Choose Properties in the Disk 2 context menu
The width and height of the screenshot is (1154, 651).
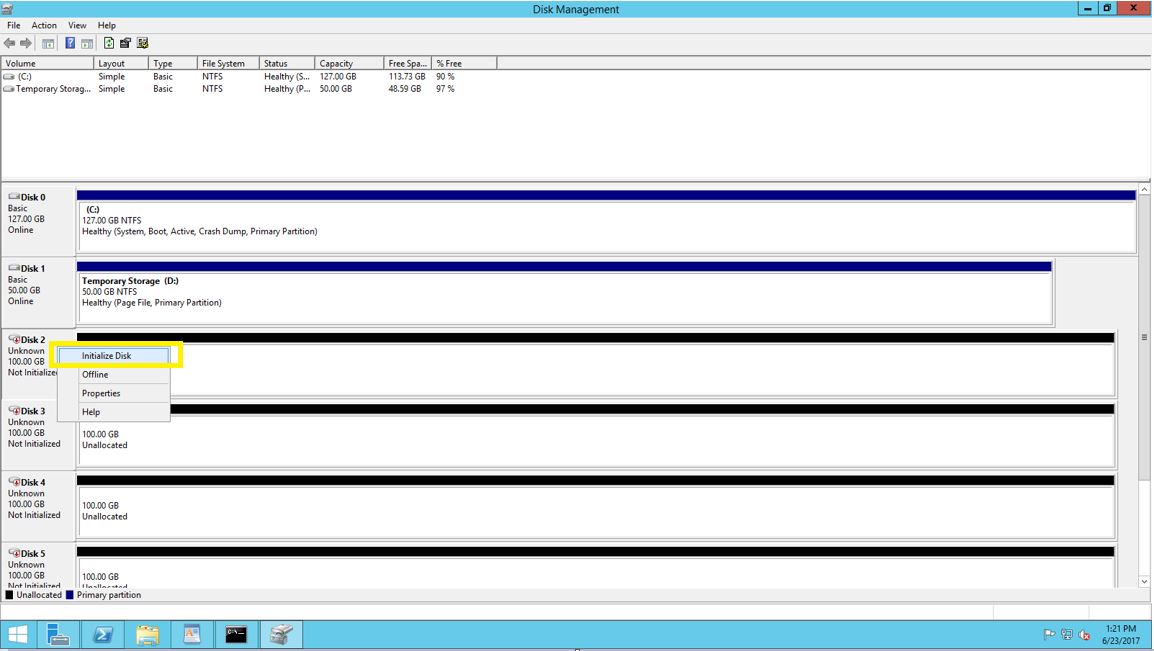pyautogui.click(x=100, y=393)
